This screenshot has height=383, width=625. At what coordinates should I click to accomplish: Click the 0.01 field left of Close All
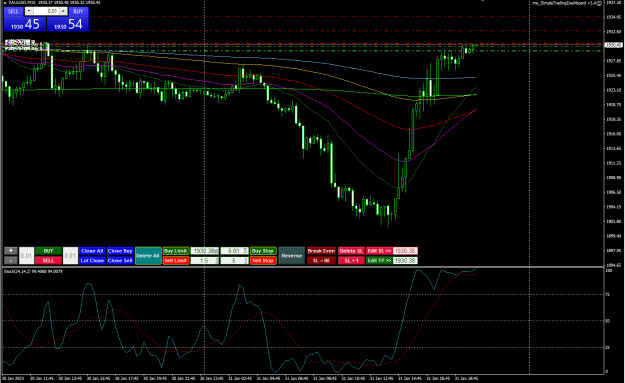[x=70, y=255]
